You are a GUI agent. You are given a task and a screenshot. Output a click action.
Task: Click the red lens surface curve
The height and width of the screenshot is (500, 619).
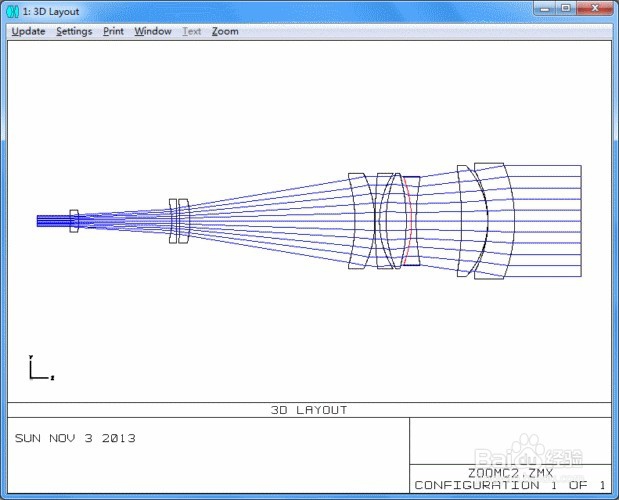coord(409,221)
